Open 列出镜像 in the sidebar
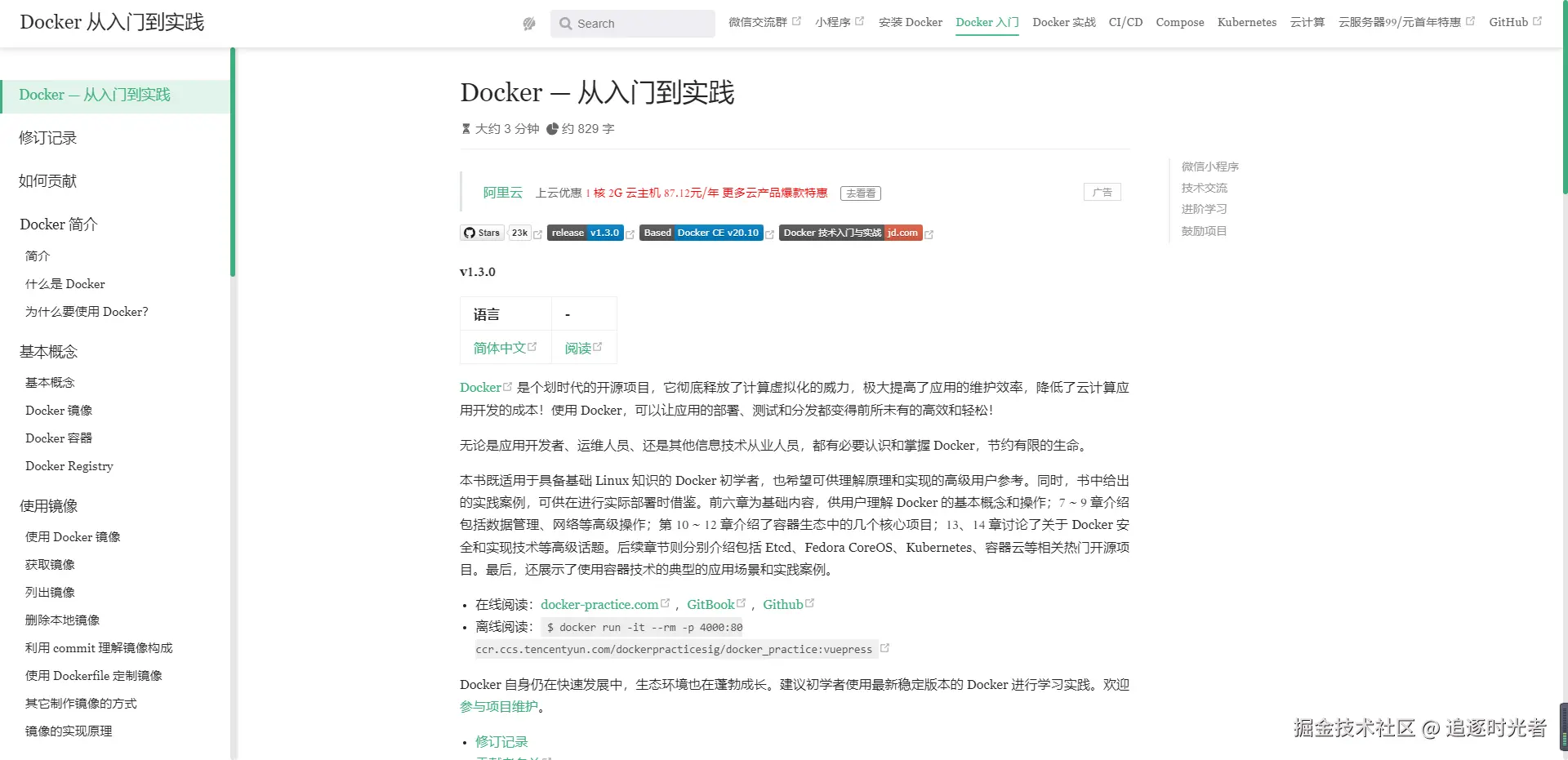This screenshot has height=760, width=1568. [x=50, y=593]
